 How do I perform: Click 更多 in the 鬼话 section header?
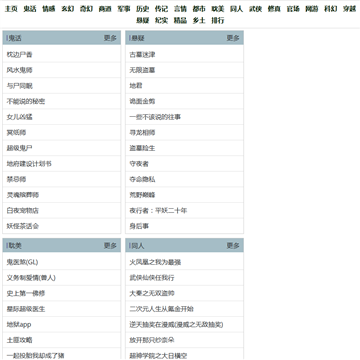pyautogui.click(x=110, y=38)
